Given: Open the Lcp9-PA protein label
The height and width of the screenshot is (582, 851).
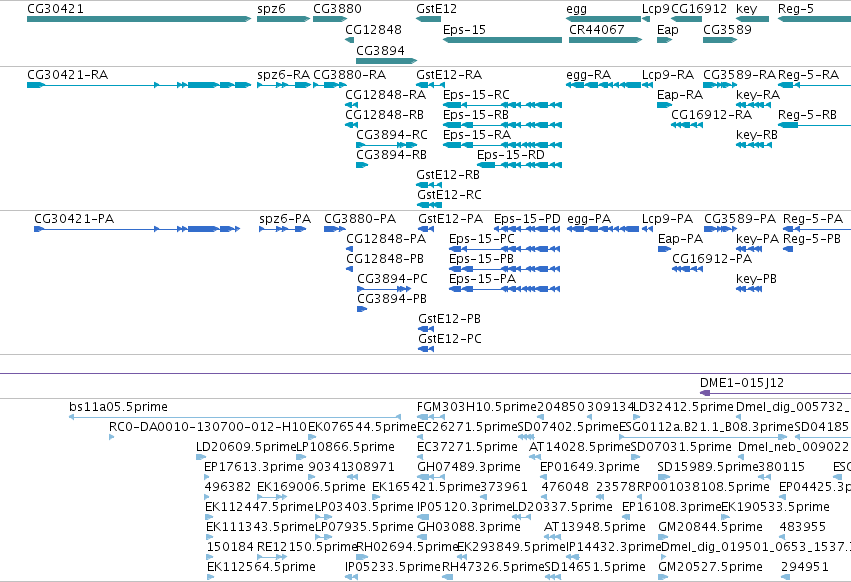Looking at the screenshot, I should click(x=668, y=219).
